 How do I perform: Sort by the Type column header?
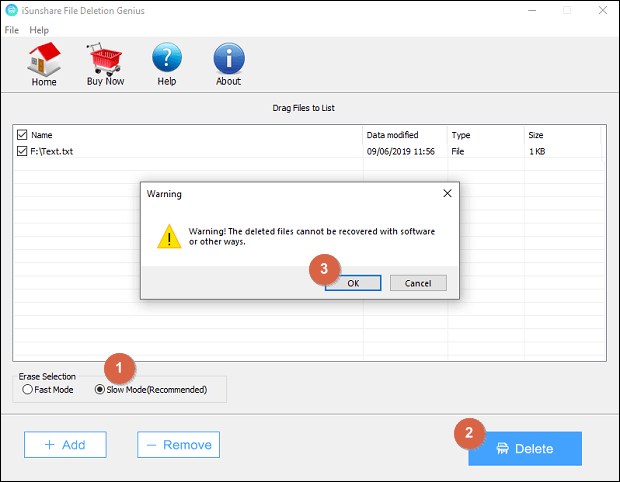click(461, 135)
